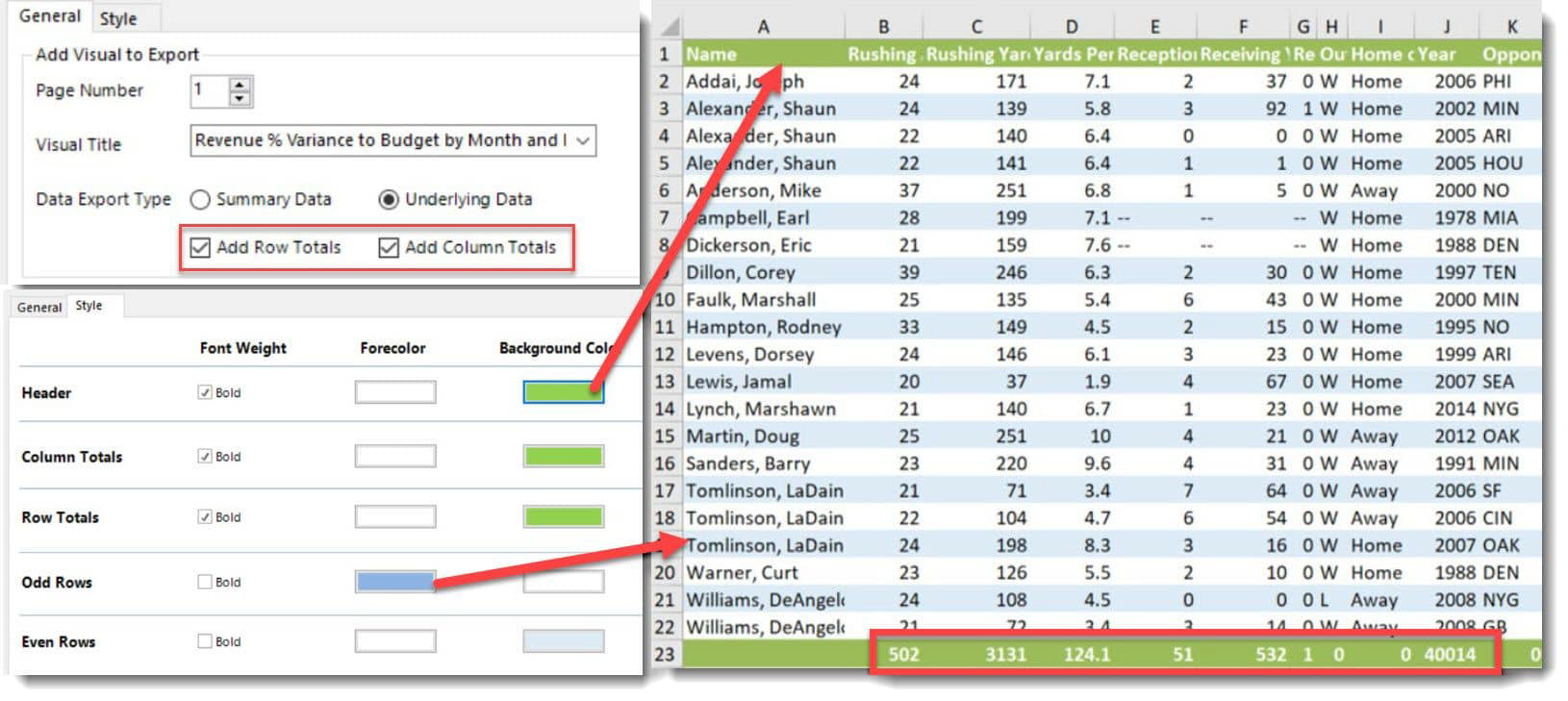Click cell 'Lynch, Marshawn'
1568x701 pixels.
tap(764, 409)
